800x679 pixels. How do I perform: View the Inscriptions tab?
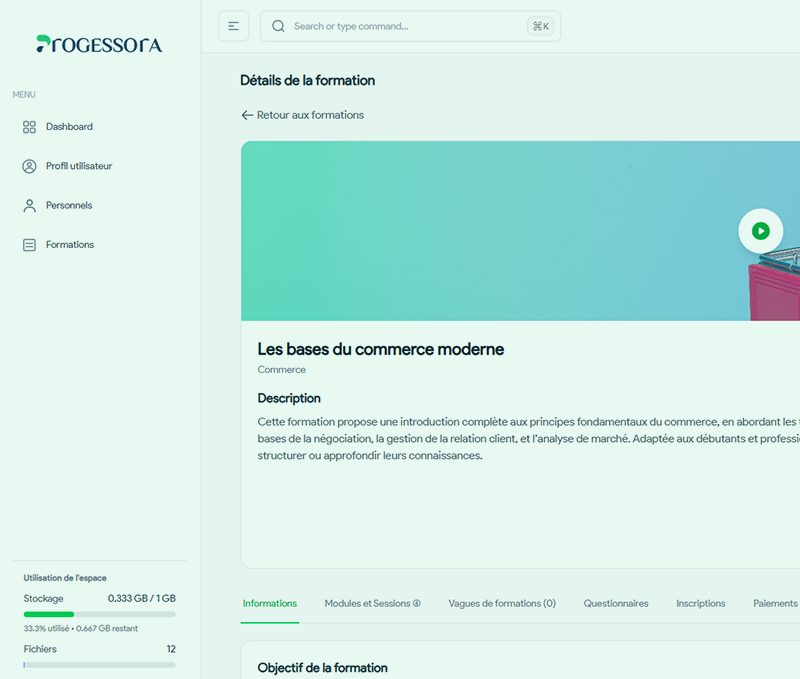coord(701,604)
